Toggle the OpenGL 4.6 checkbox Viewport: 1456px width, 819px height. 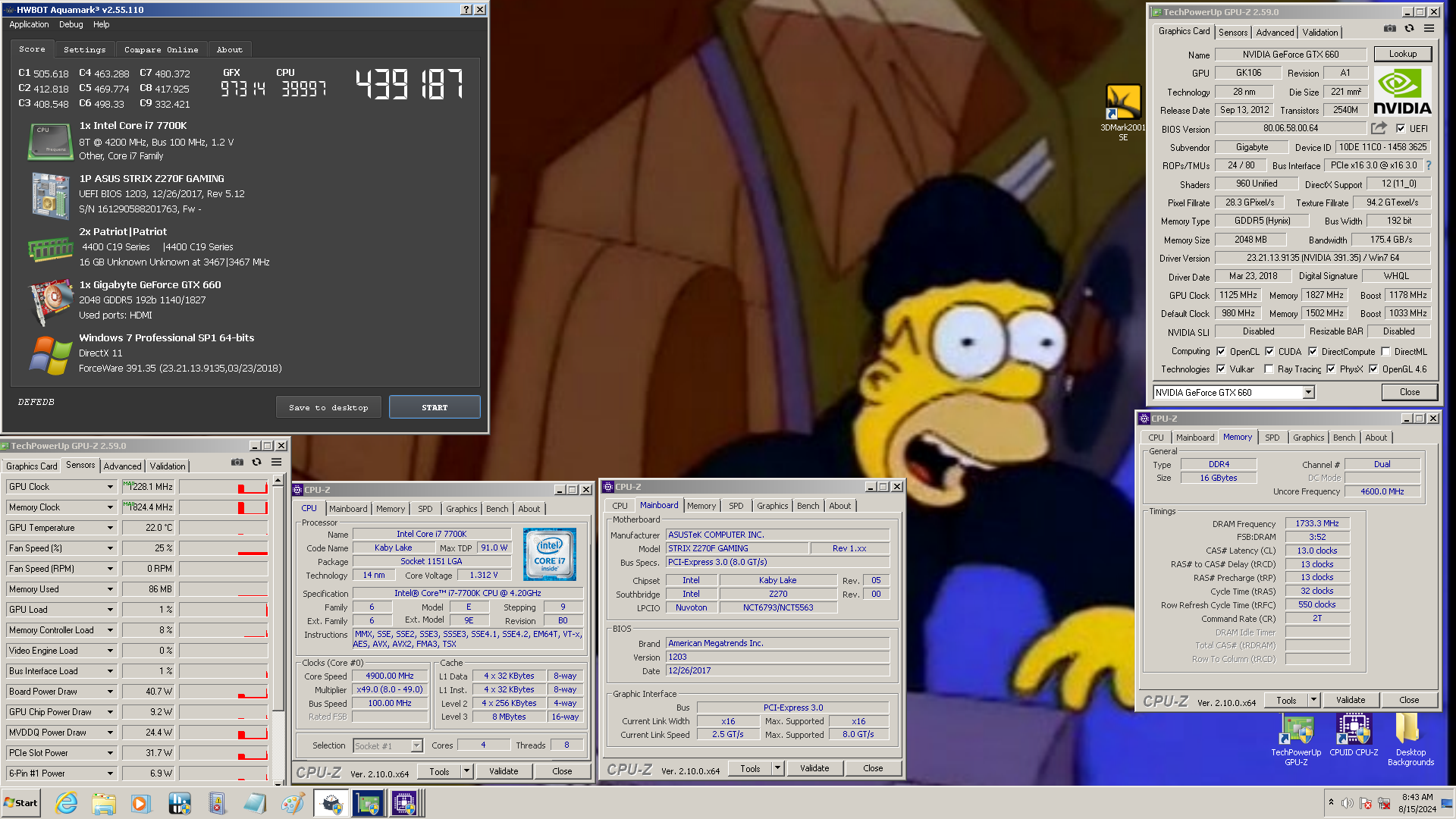coord(1373,369)
